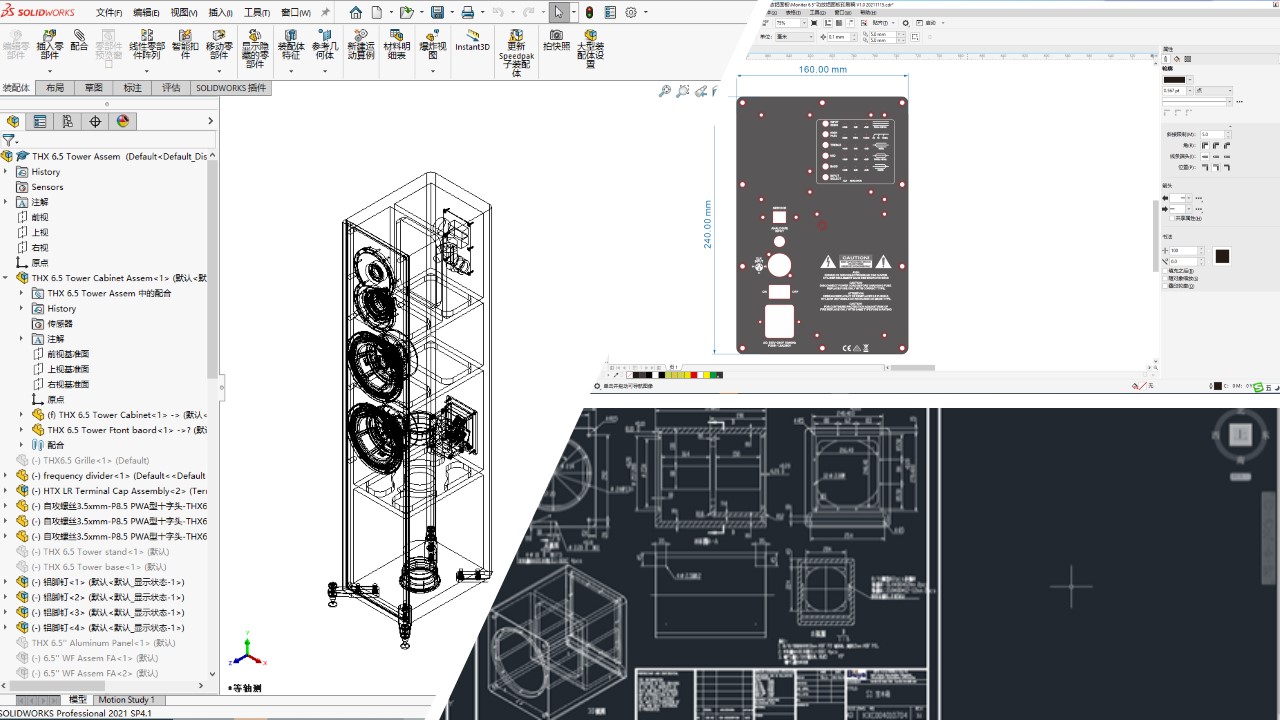Click the Home icon in the top toolbar
The height and width of the screenshot is (720, 1280).
pyautogui.click(x=356, y=13)
